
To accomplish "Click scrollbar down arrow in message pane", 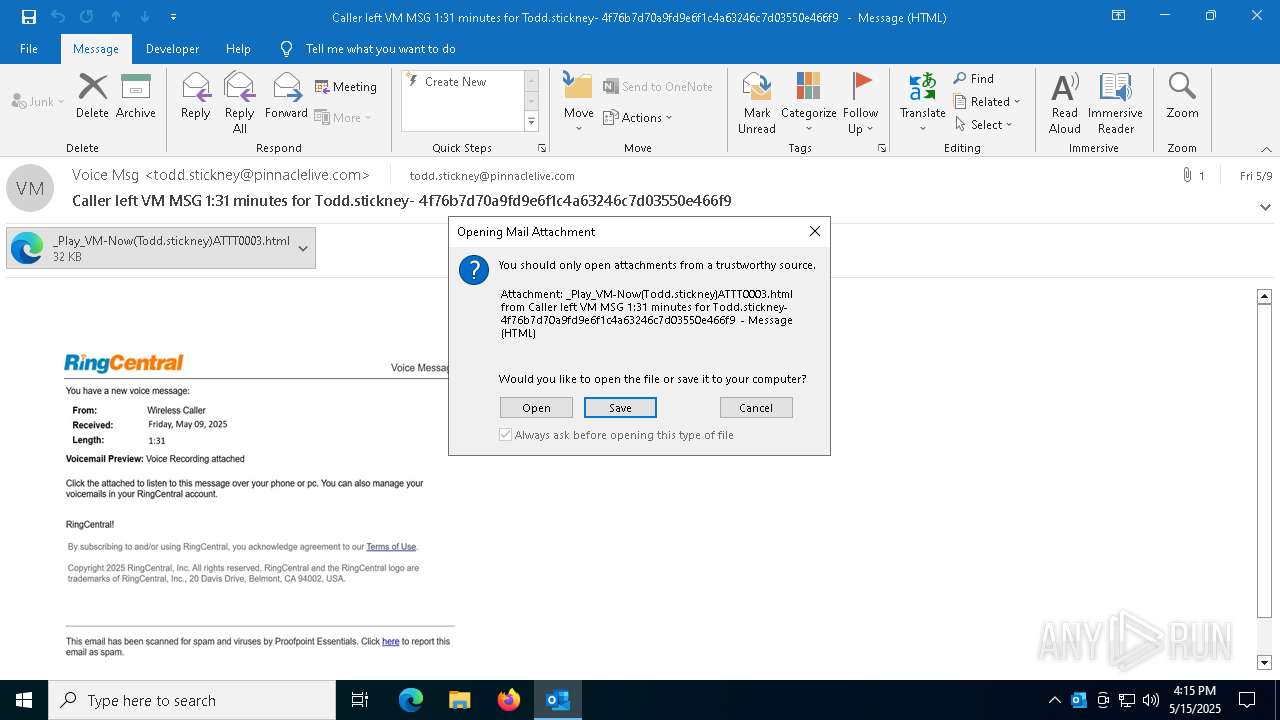I will (x=1264, y=662).
